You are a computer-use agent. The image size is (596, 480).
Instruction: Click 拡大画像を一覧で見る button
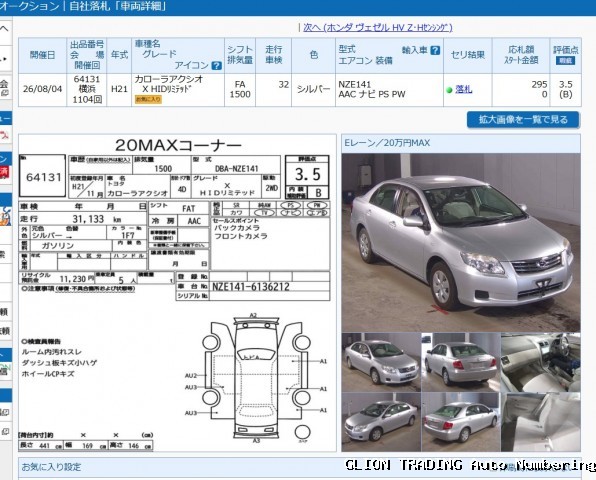click(523, 120)
